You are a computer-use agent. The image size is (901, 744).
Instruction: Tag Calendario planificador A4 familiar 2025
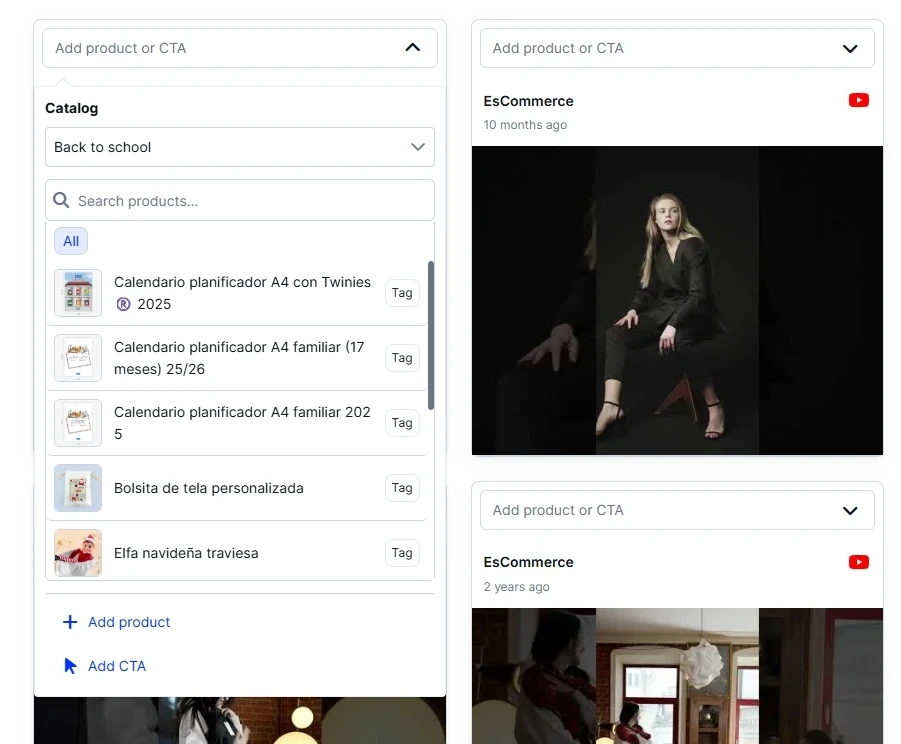point(402,423)
